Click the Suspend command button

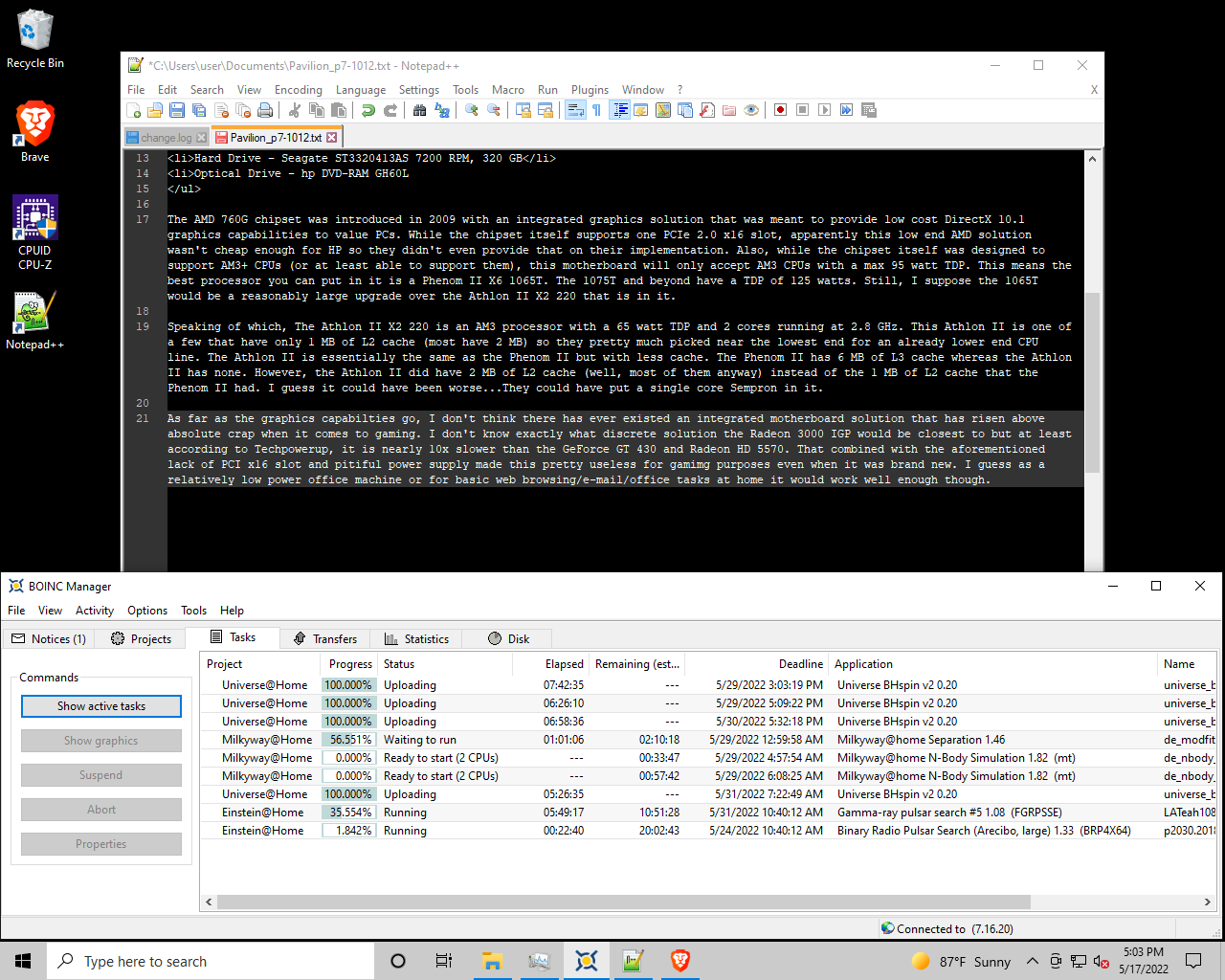point(101,775)
